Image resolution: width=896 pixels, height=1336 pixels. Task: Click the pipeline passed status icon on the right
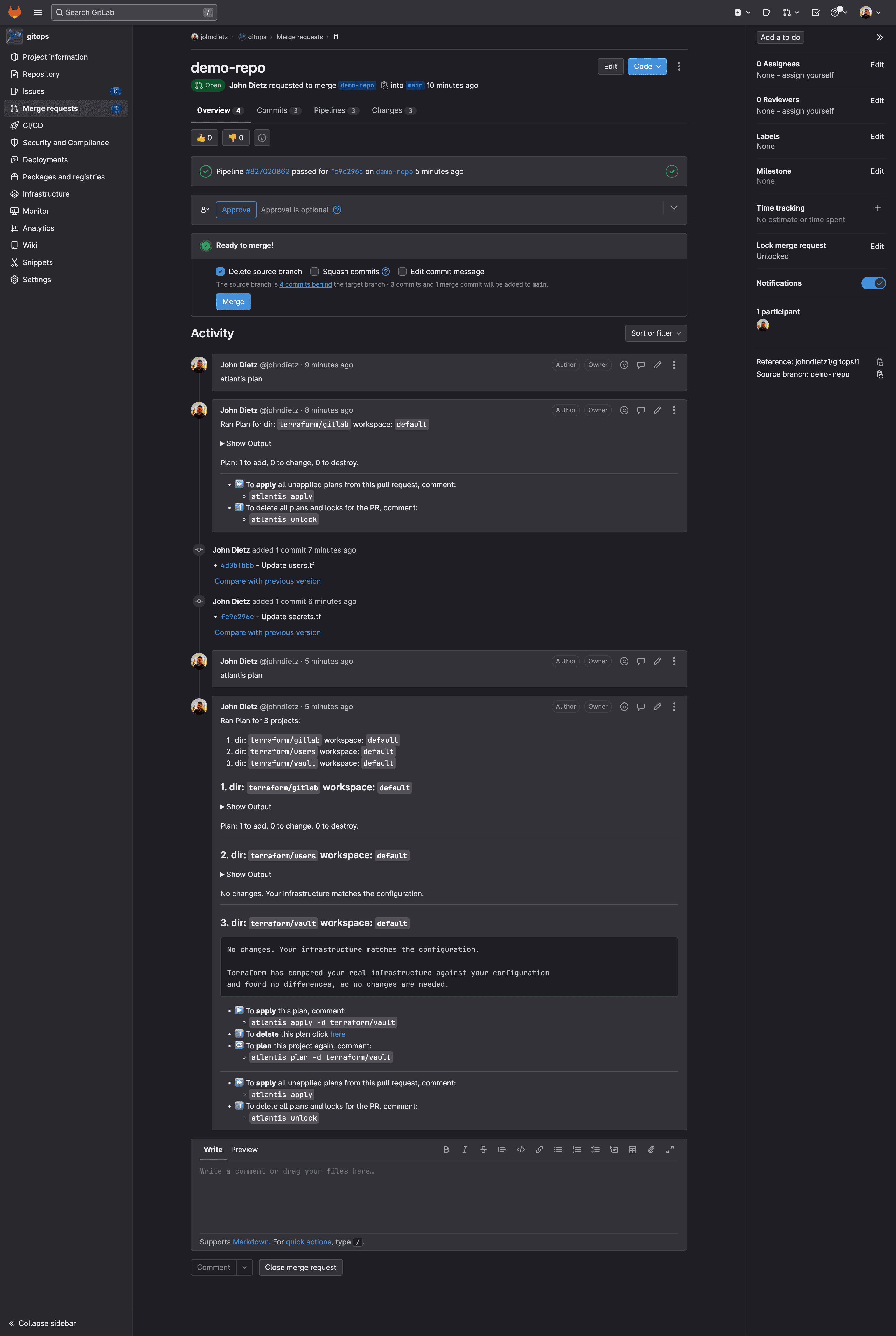[x=672, y=171]
